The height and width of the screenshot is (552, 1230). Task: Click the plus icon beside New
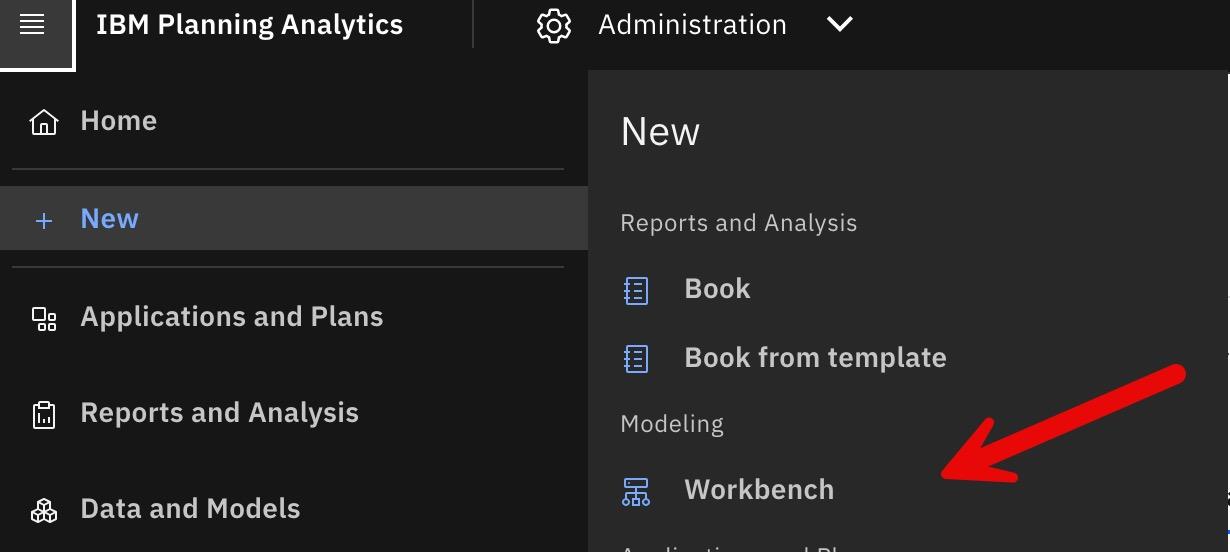tap(44, 220)
